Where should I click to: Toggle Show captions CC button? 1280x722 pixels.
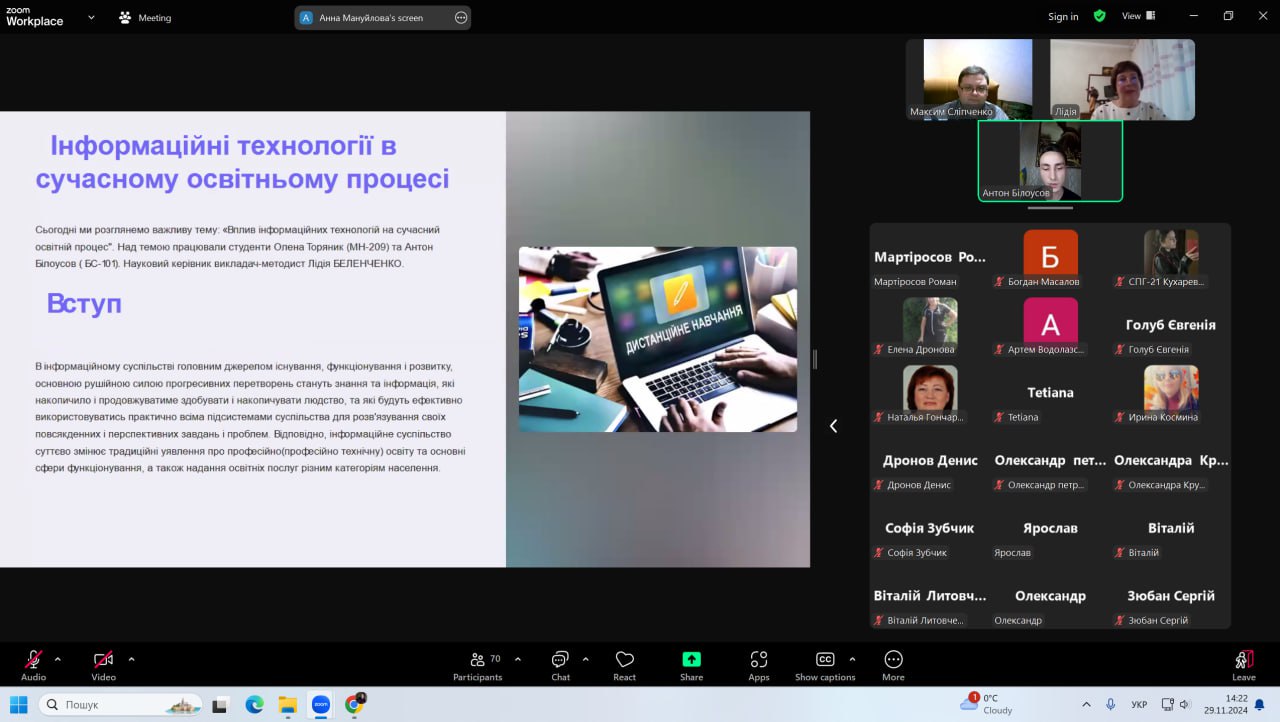825,665
